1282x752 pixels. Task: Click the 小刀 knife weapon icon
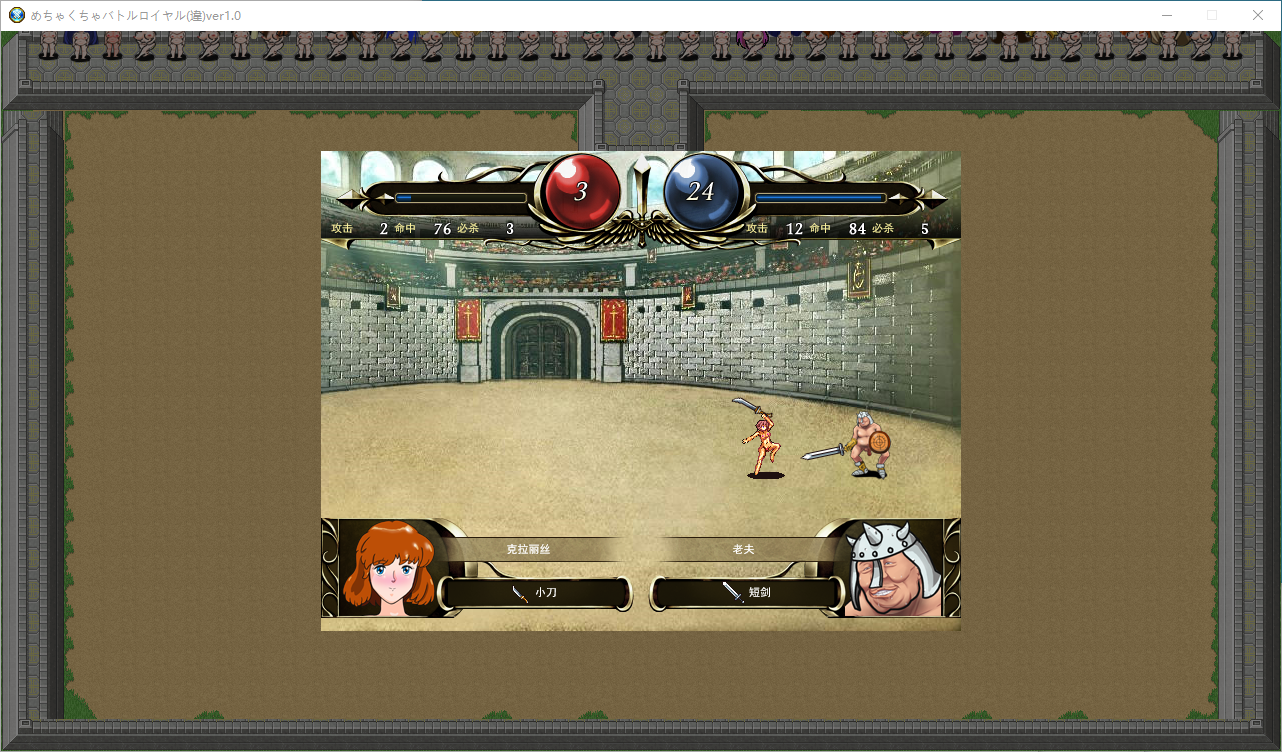520,593
